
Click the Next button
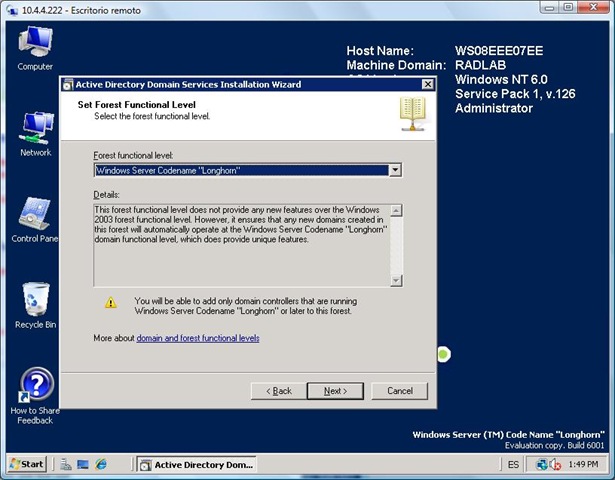pos(335,390)
